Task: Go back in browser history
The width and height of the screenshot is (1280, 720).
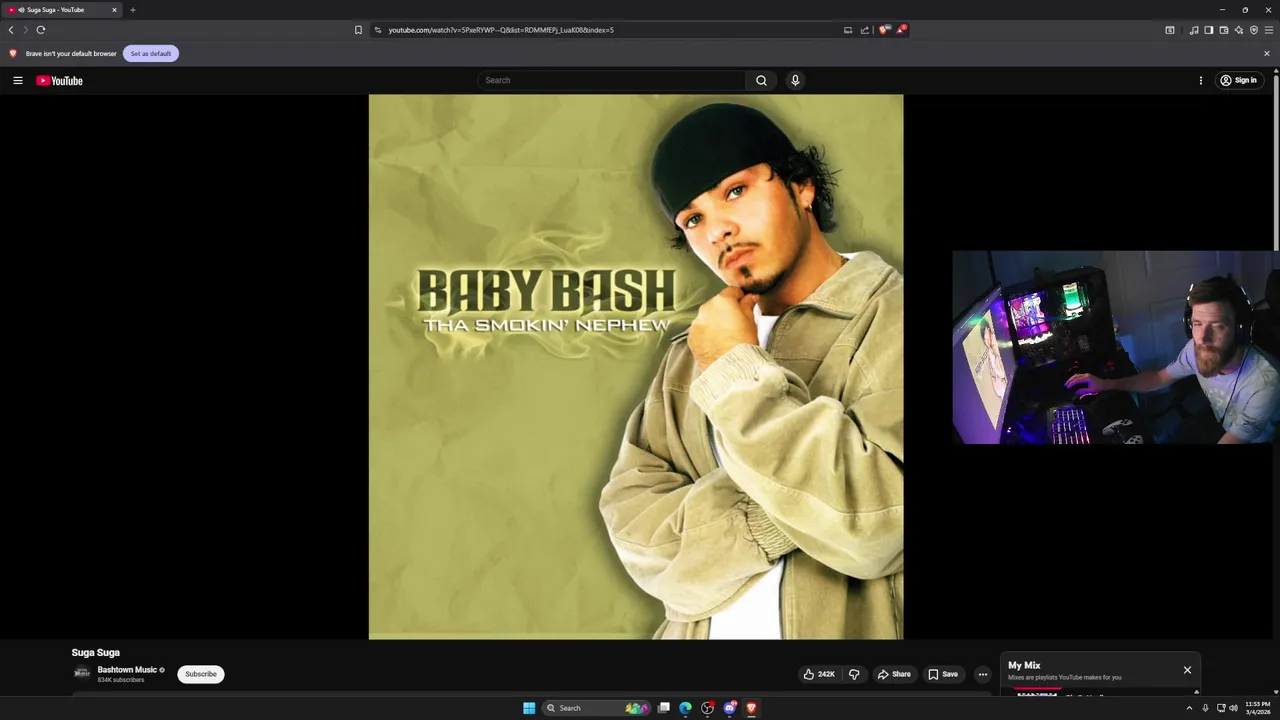Action: coord(11,30)
